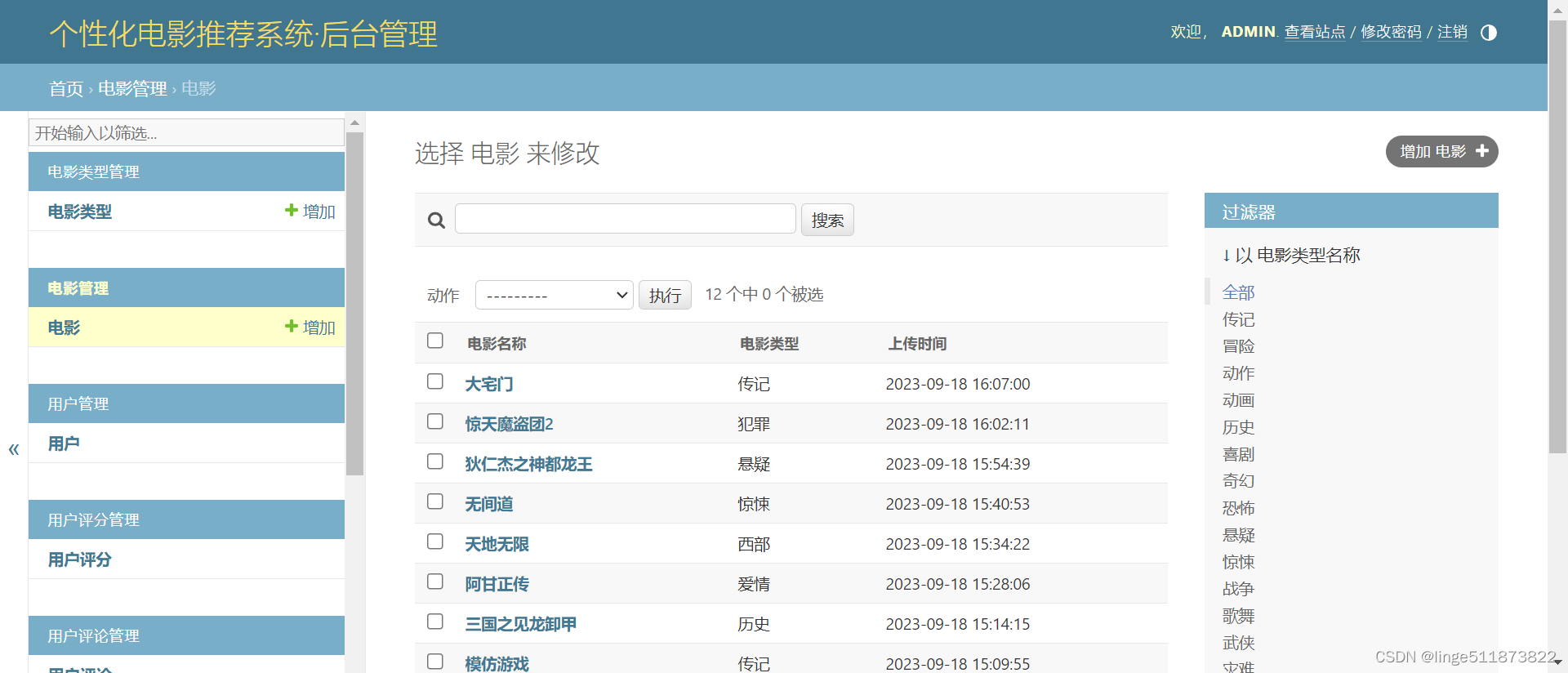Click the plus 增加 link beside 电影
Screen dimensions: 1568x673
coord(310,328)
